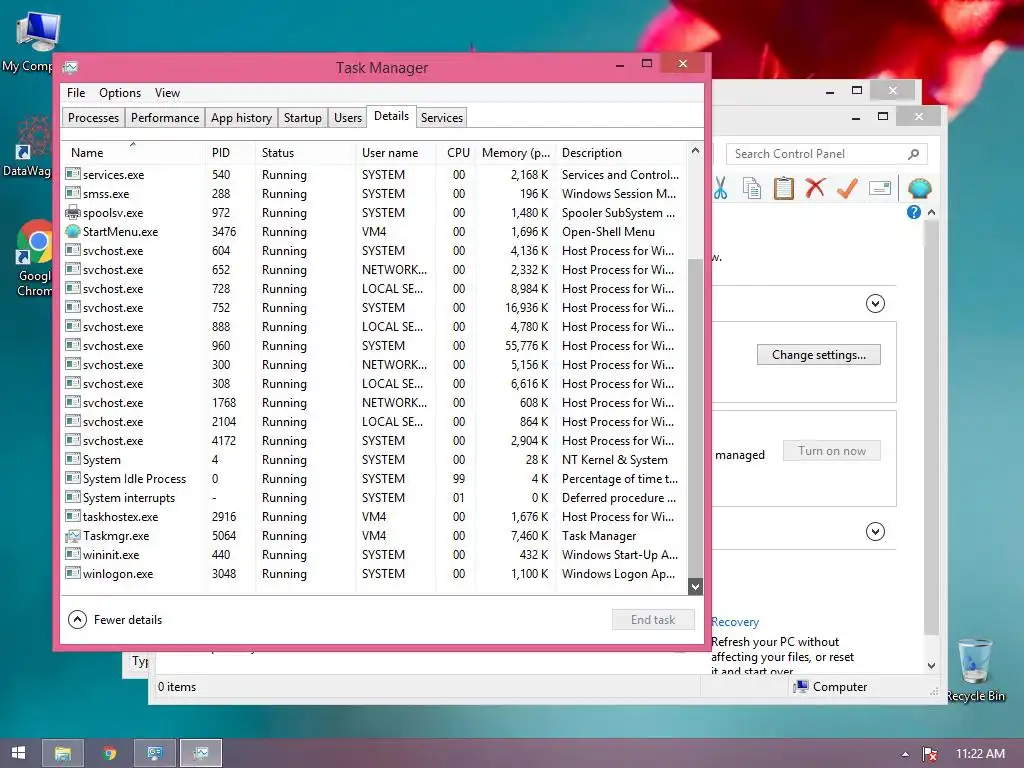Click the Email card icon in toolbar

880,188
